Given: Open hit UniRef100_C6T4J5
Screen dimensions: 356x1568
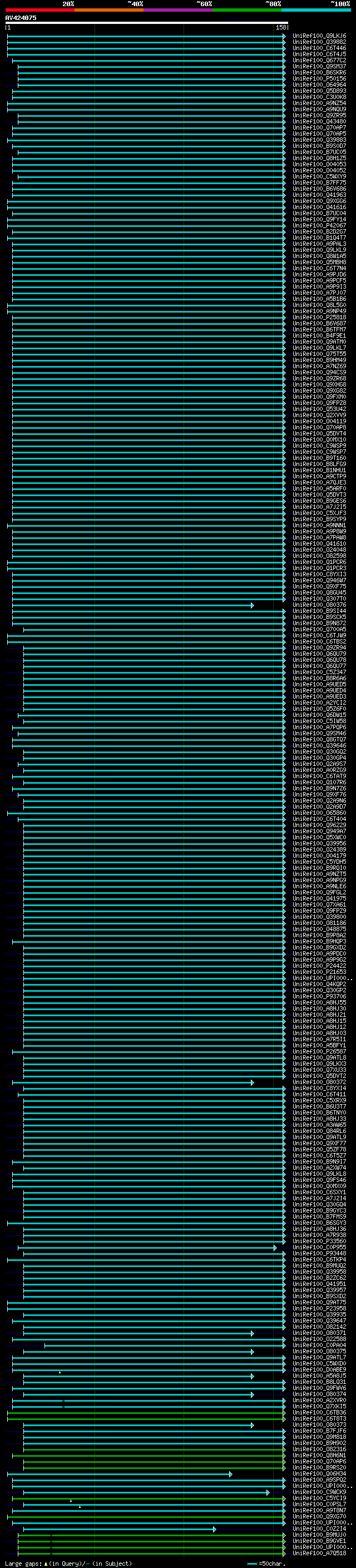Looking at the screenshot, I should coord(319,54).
